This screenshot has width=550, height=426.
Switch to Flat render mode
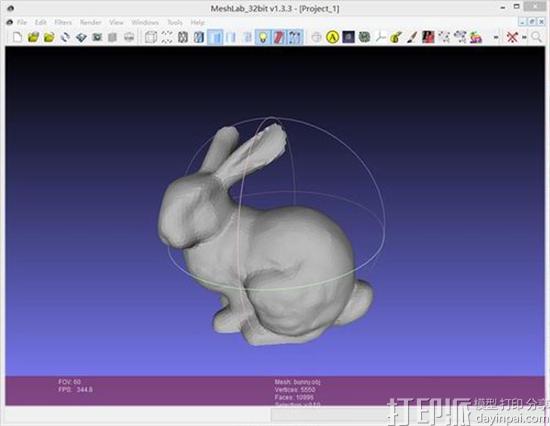231,37
